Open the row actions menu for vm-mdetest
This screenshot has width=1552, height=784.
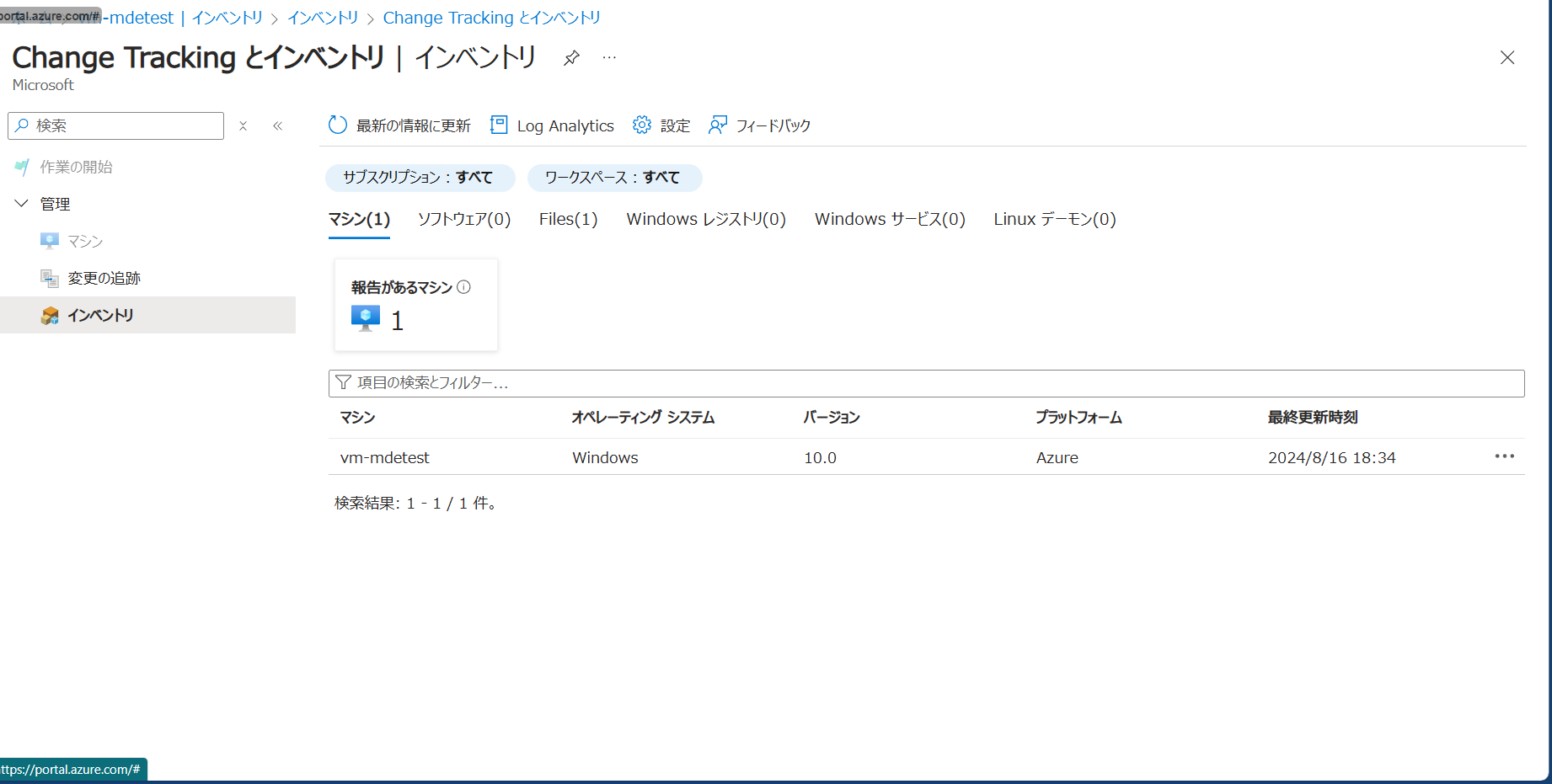(1504, 456)
